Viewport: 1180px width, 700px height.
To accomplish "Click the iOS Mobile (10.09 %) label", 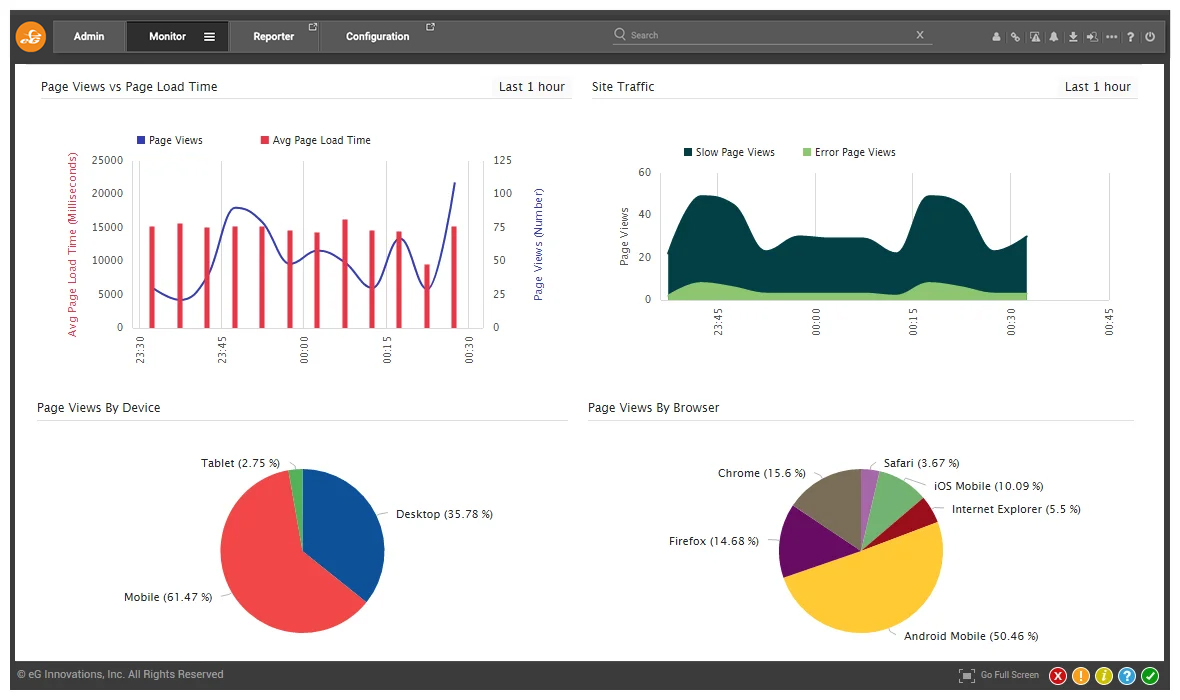I will (x=988, y=486).
